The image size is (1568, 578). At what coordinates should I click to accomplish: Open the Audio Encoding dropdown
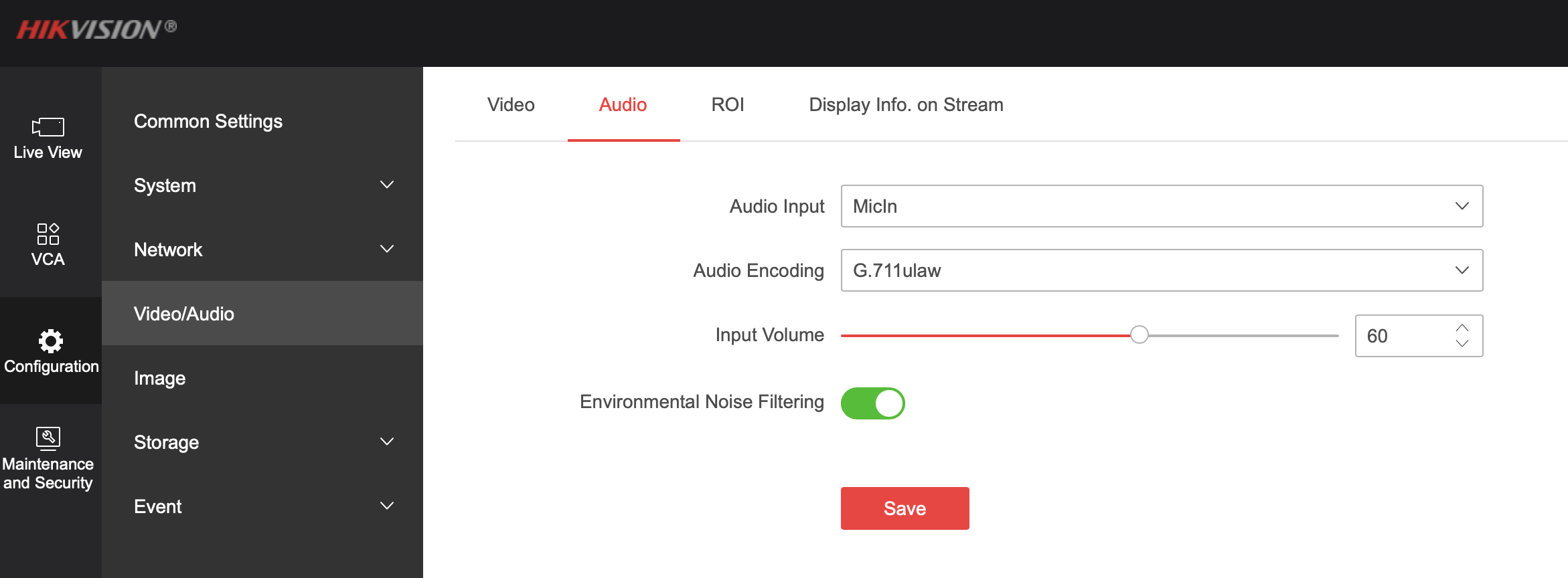click(x=1162, y=270)
